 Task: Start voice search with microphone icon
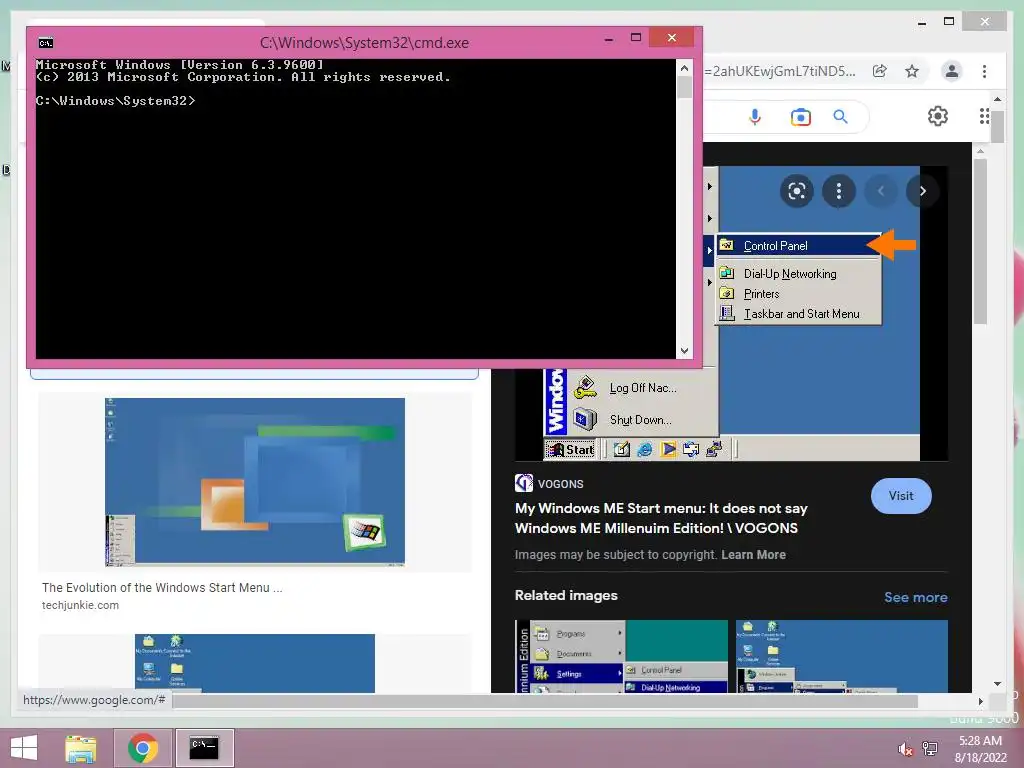coord(755,117)
